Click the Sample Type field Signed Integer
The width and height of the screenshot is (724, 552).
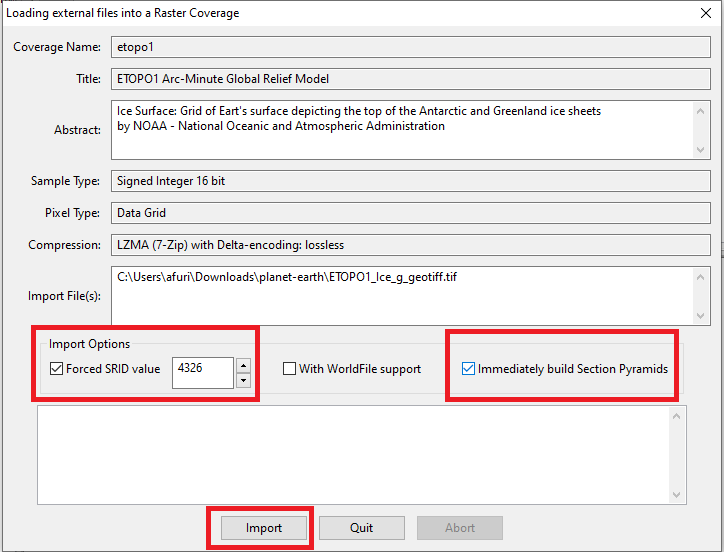click(x=410, y=181)
